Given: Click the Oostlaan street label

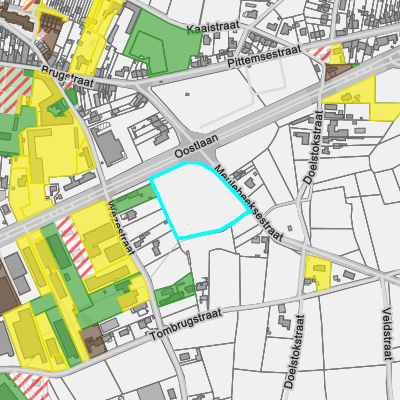Looking at the screenshot, I should coord(197,146).
